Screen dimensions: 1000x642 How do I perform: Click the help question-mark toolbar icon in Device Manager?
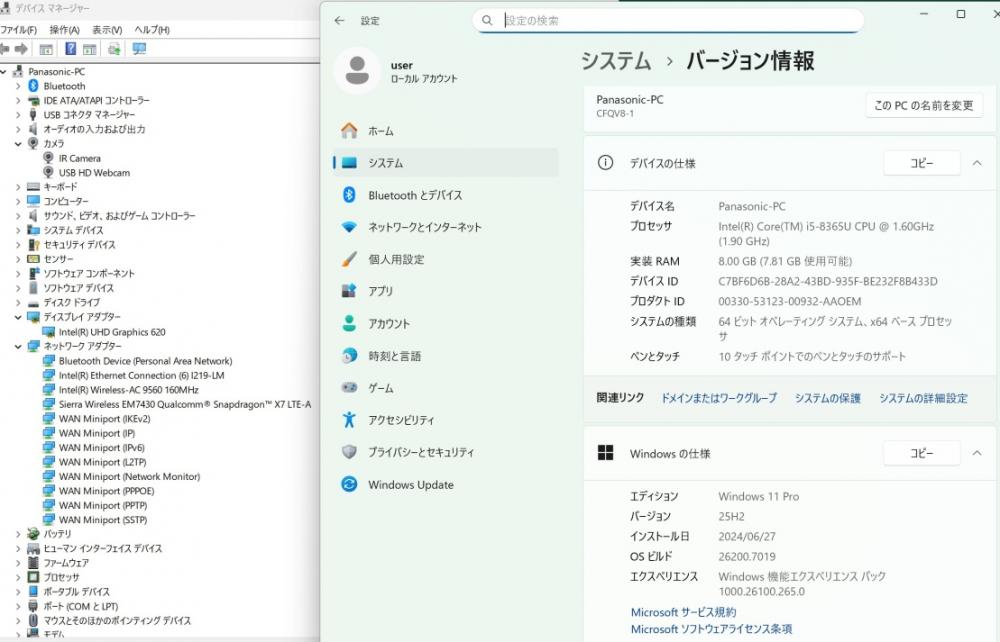click(x=71, y=49)
